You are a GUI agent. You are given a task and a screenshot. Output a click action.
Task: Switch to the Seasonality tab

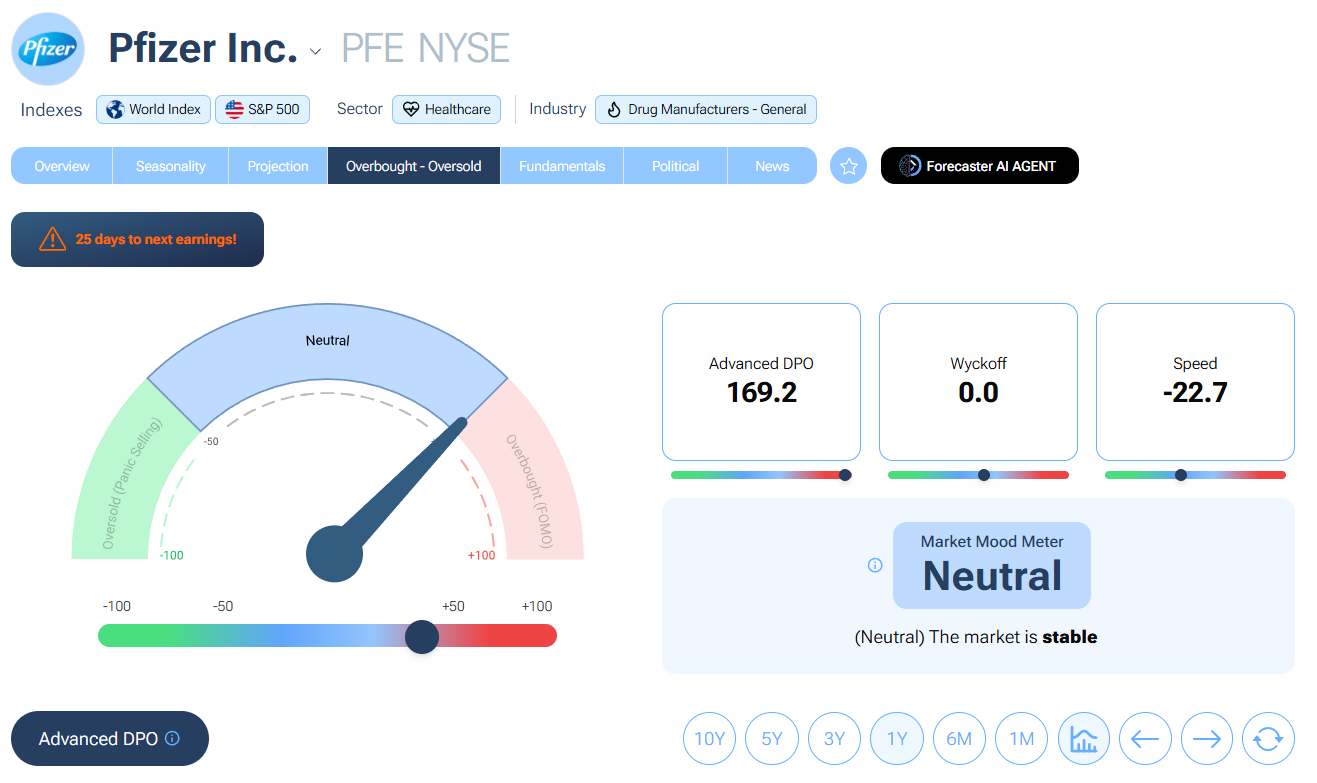[x=170, y=166]
